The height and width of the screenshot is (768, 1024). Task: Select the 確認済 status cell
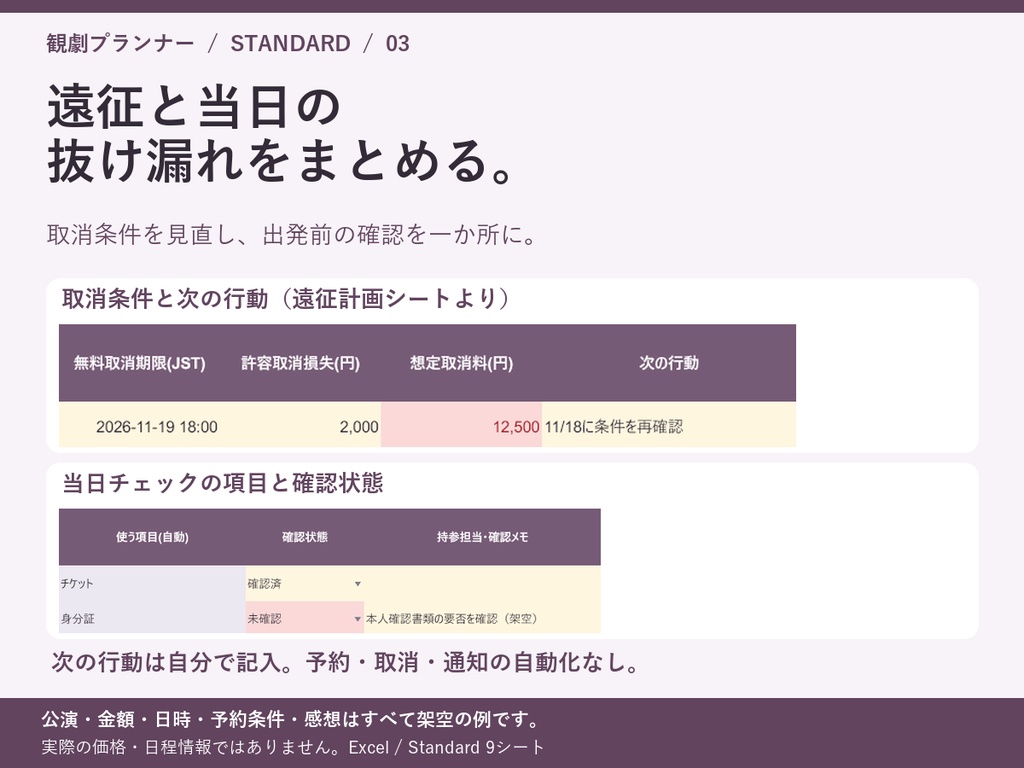[305, 583]
